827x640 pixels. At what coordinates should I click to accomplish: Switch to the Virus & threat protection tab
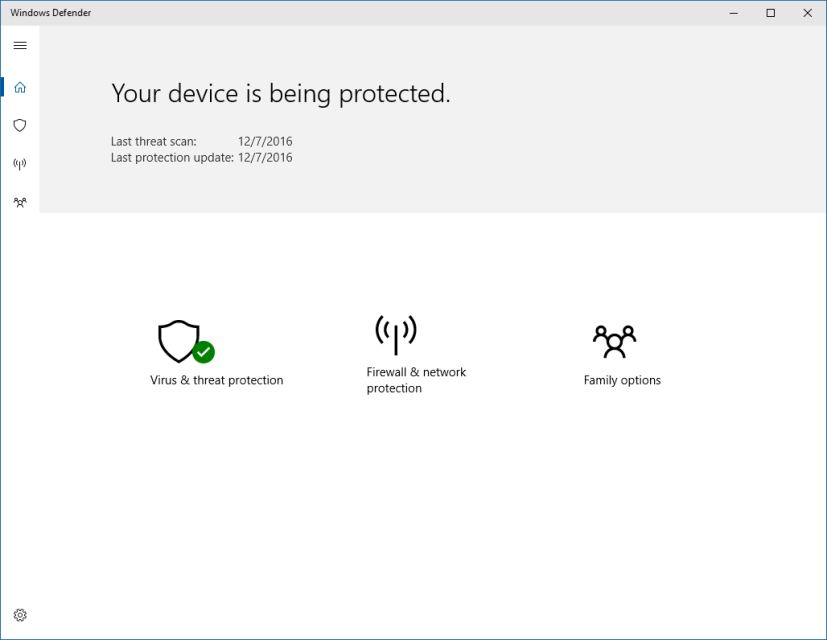pos(19,124)
